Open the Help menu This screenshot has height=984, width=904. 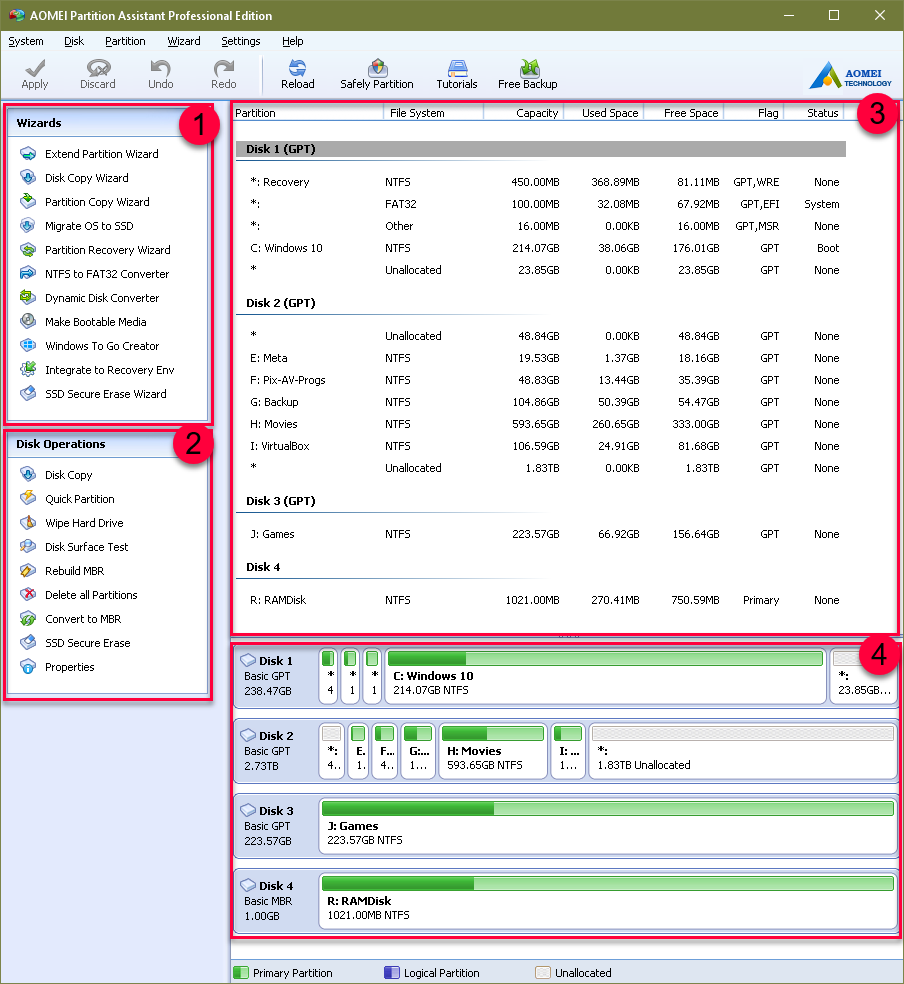coord(292,41)
